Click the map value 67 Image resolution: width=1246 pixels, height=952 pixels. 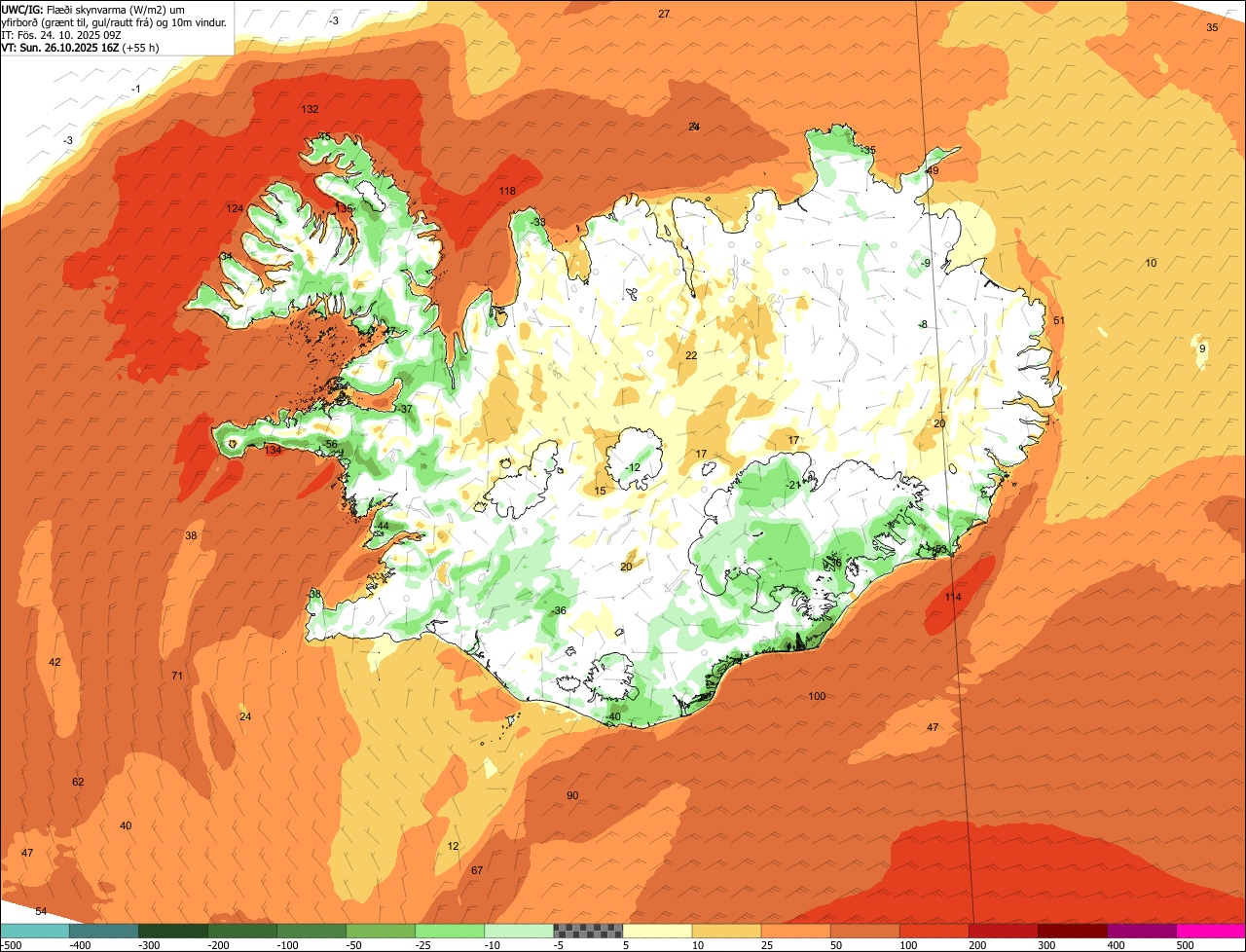tap(477, 871)
